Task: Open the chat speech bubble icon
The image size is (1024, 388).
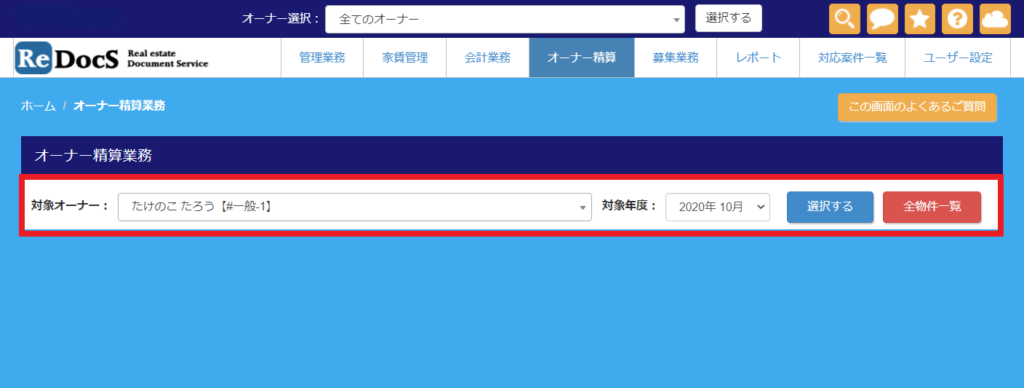Action: [x=882, y=19]
